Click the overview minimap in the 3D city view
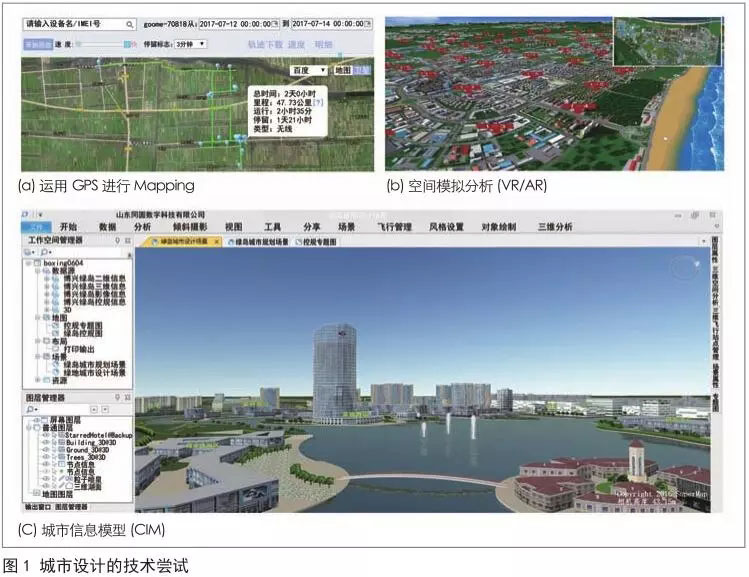 pos(667,42)
